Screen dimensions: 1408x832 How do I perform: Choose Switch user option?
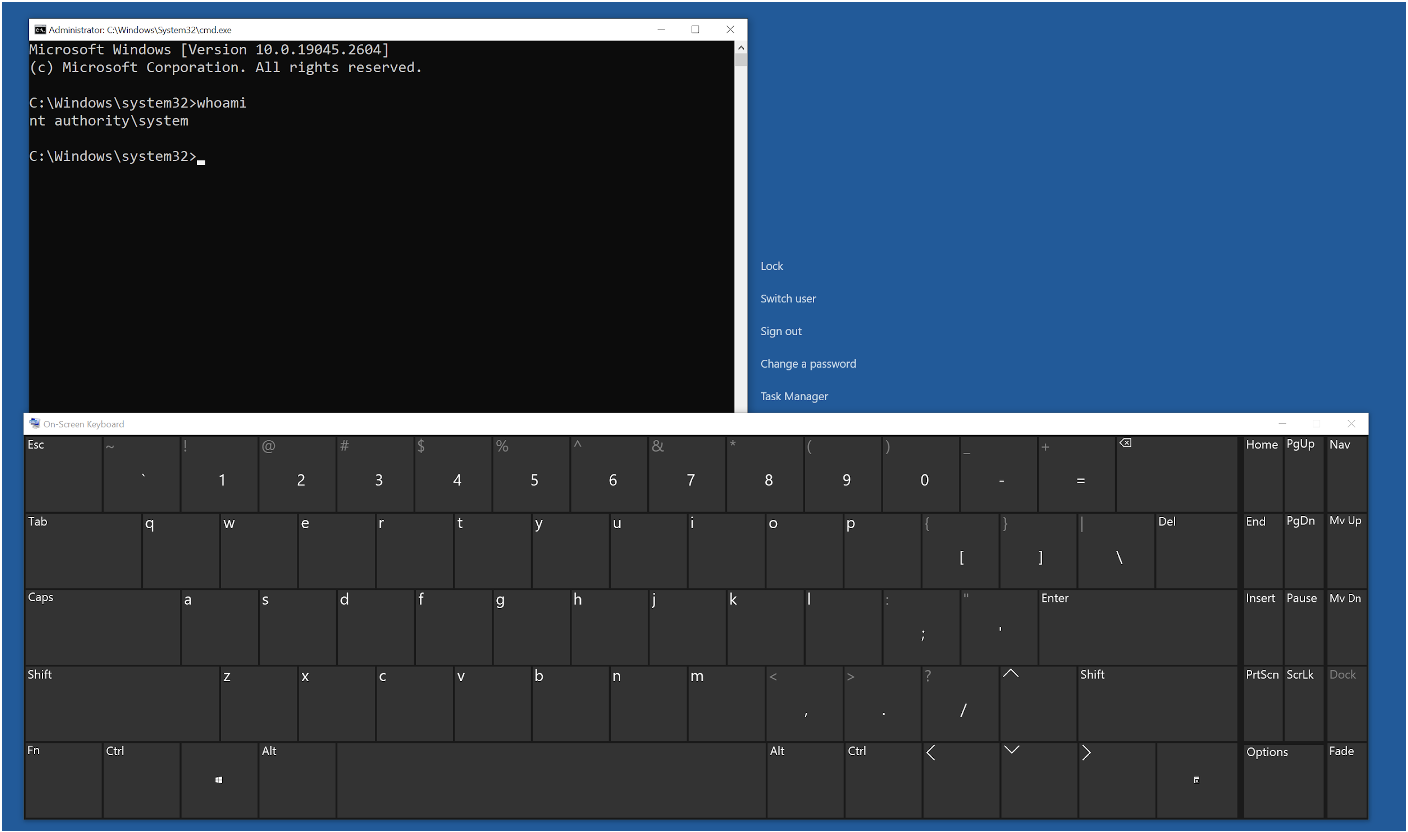click(x=788, y=299)
